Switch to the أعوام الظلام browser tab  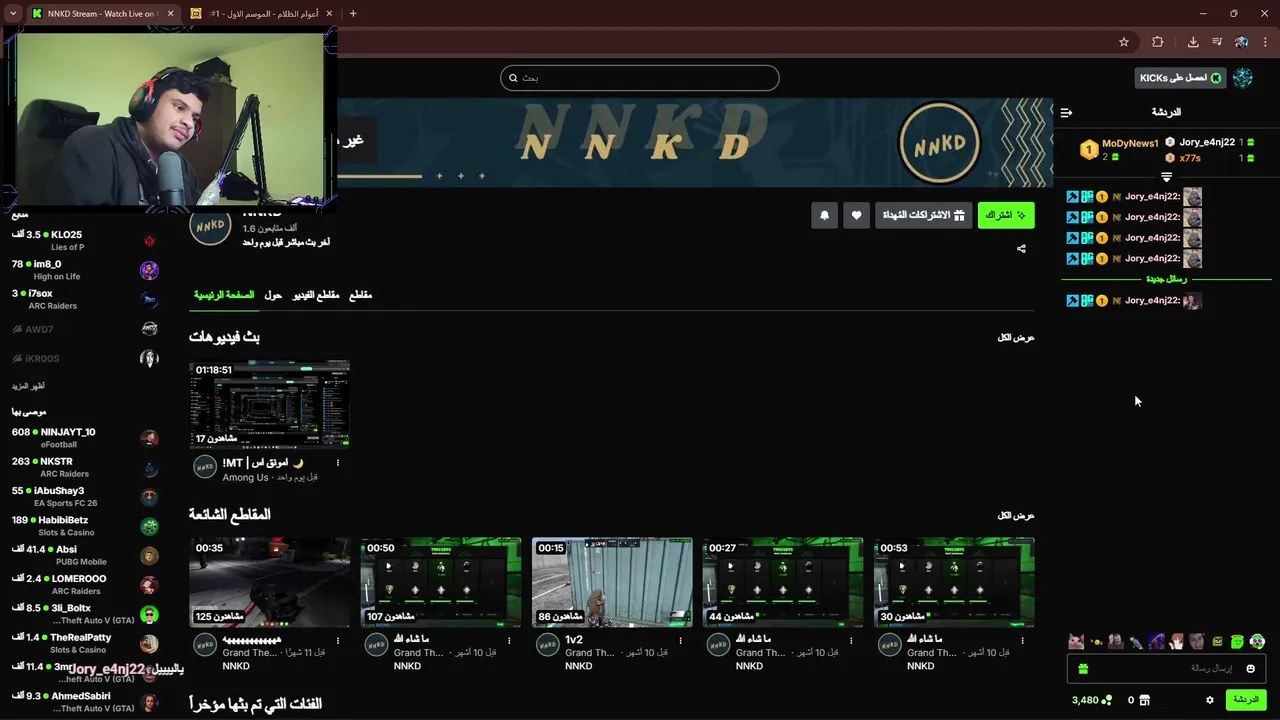[x=262, y=13]
